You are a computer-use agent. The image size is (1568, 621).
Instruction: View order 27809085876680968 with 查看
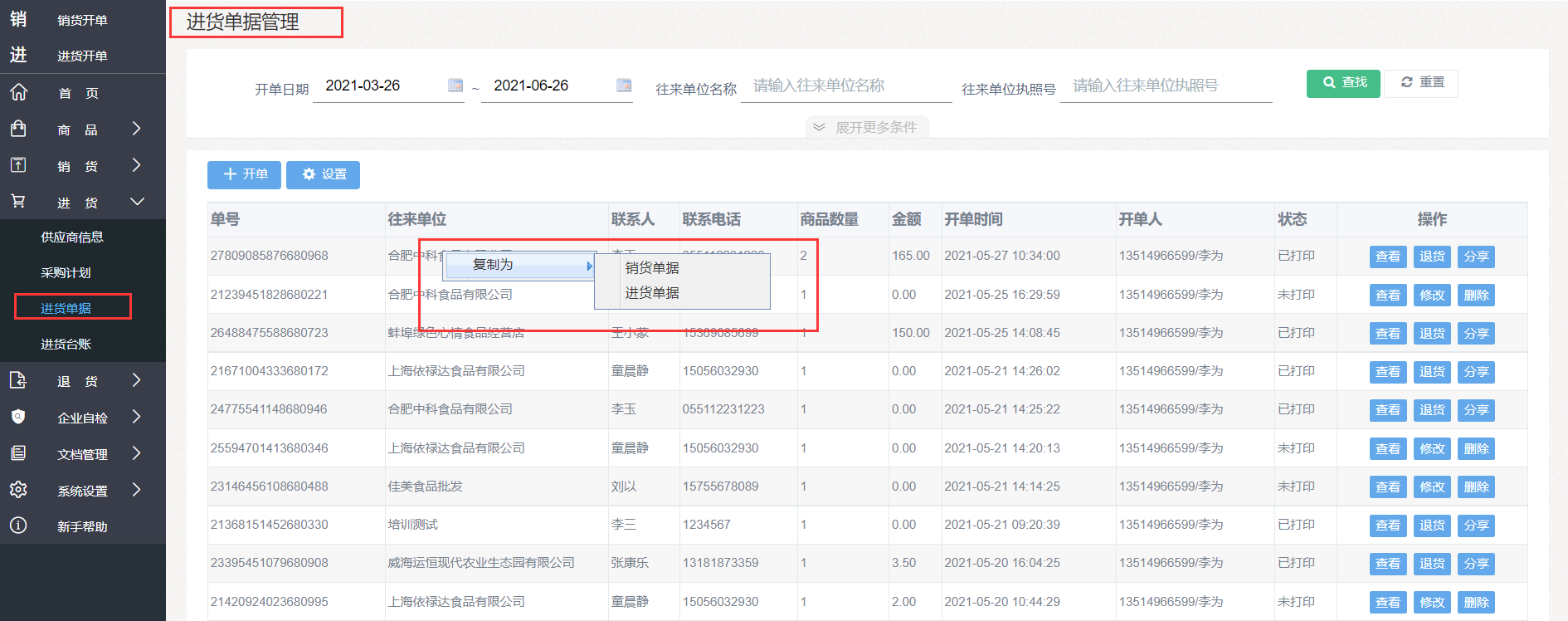coord(1388,257)
